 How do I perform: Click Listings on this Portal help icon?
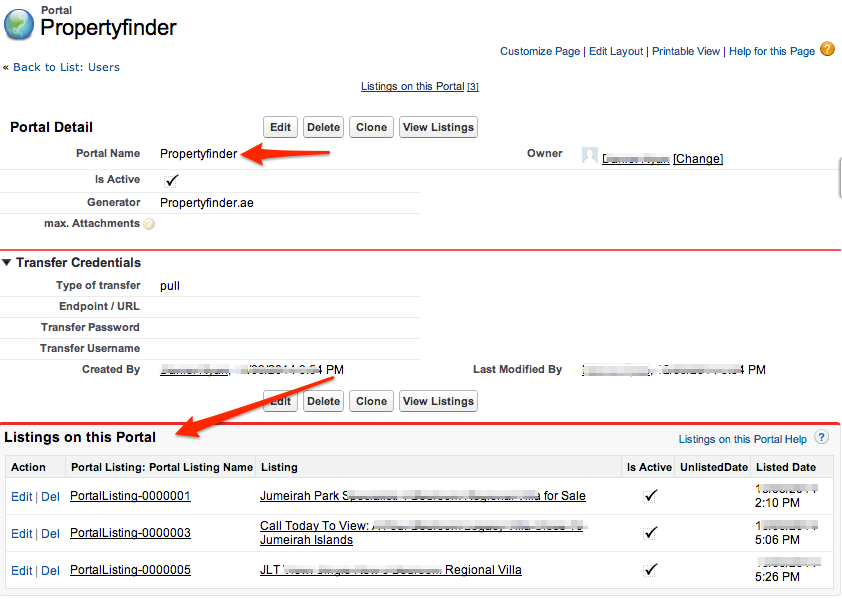821,437
